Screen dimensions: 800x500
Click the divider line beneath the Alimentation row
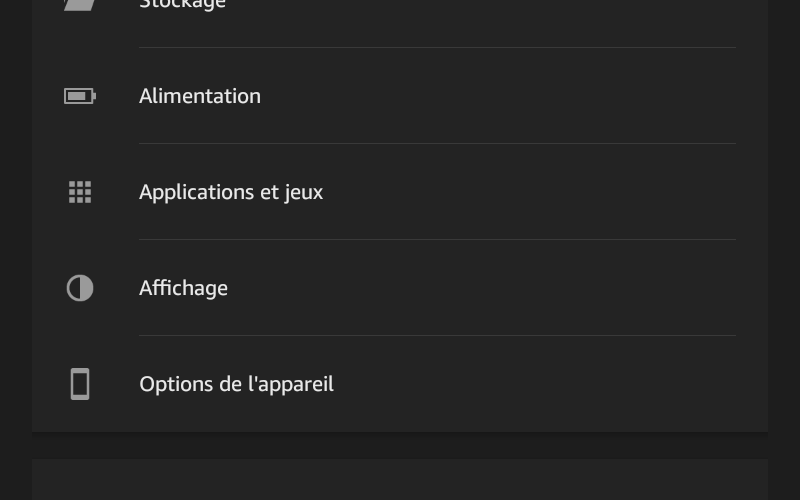coord(437,144)
